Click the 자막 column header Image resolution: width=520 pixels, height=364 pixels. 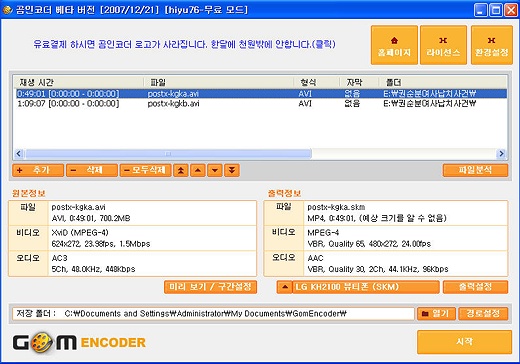[x=359, y=82]
